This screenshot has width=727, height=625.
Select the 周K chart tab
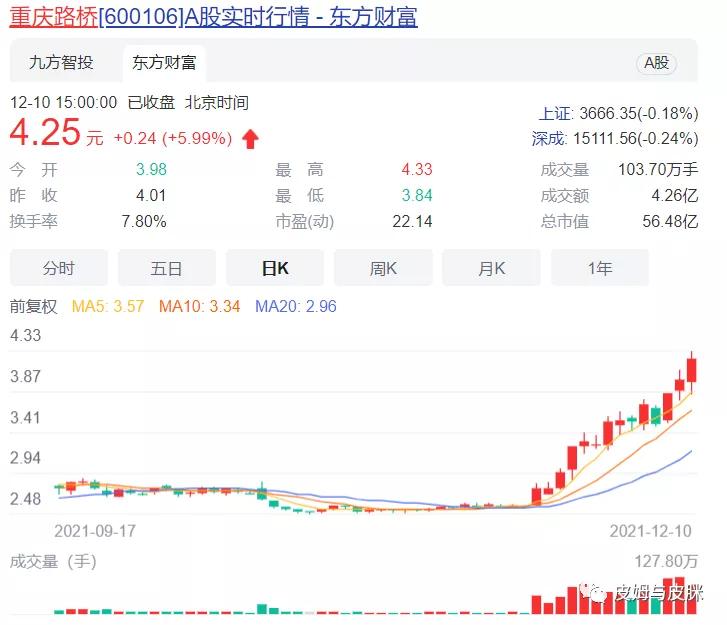coord(383,268)
